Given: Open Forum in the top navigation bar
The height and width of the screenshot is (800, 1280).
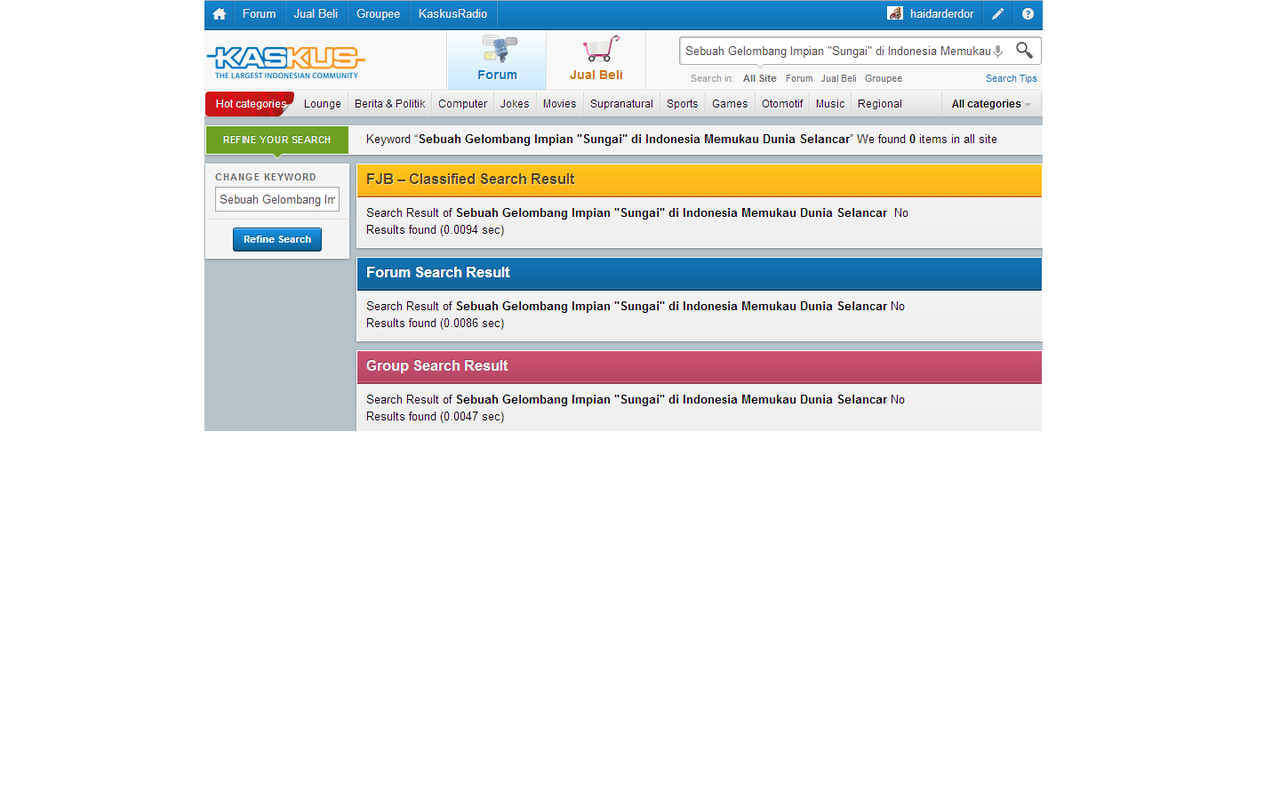Looking at the screenshot, I should pos(259,14).
